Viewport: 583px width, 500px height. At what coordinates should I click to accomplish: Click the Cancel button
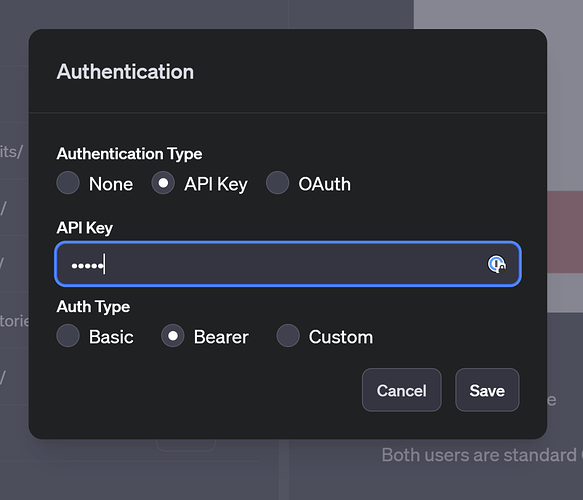(402, 390)
